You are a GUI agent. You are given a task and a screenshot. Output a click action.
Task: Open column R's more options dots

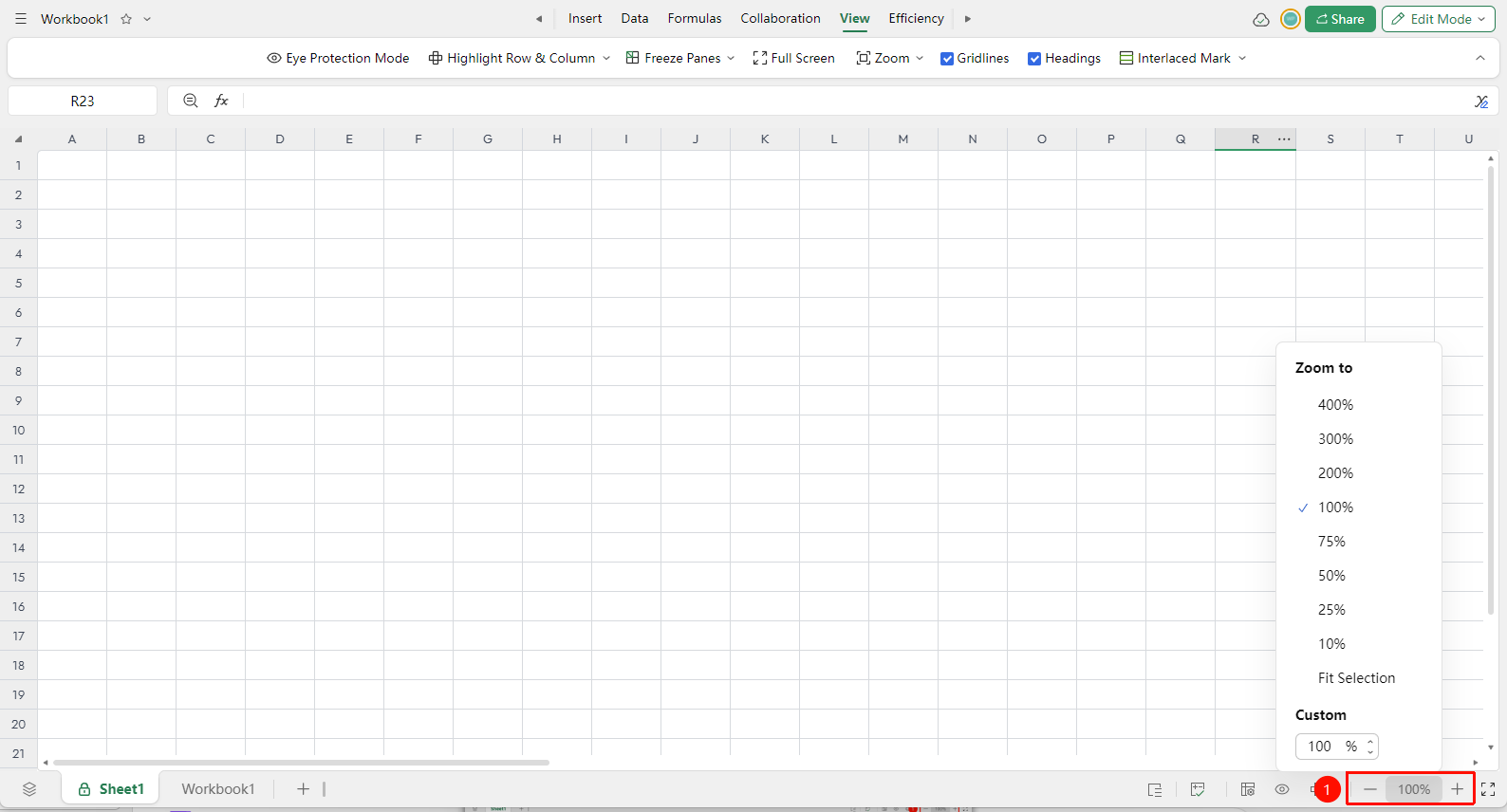click(1284, 139)
